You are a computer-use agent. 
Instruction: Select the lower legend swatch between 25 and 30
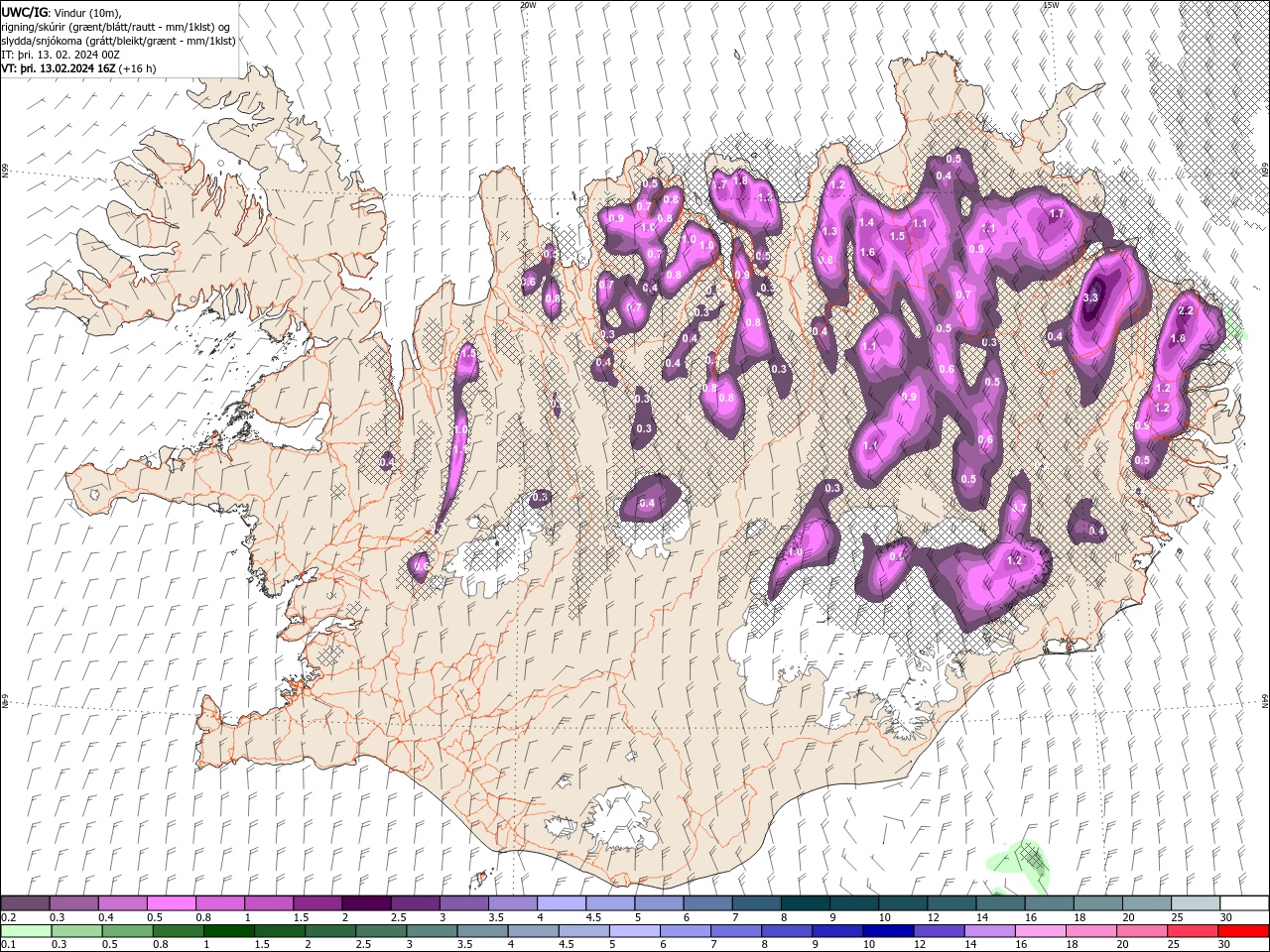(x=1192, y=931)
